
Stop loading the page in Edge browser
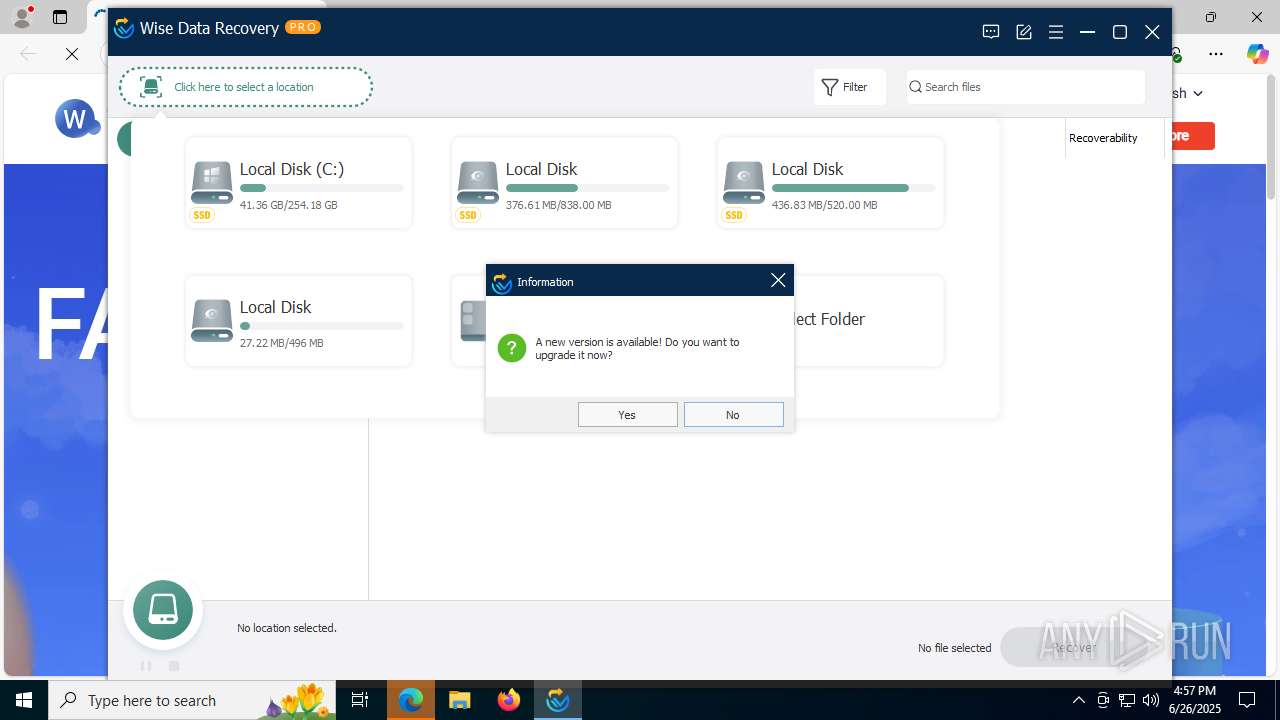coord(72,54)
